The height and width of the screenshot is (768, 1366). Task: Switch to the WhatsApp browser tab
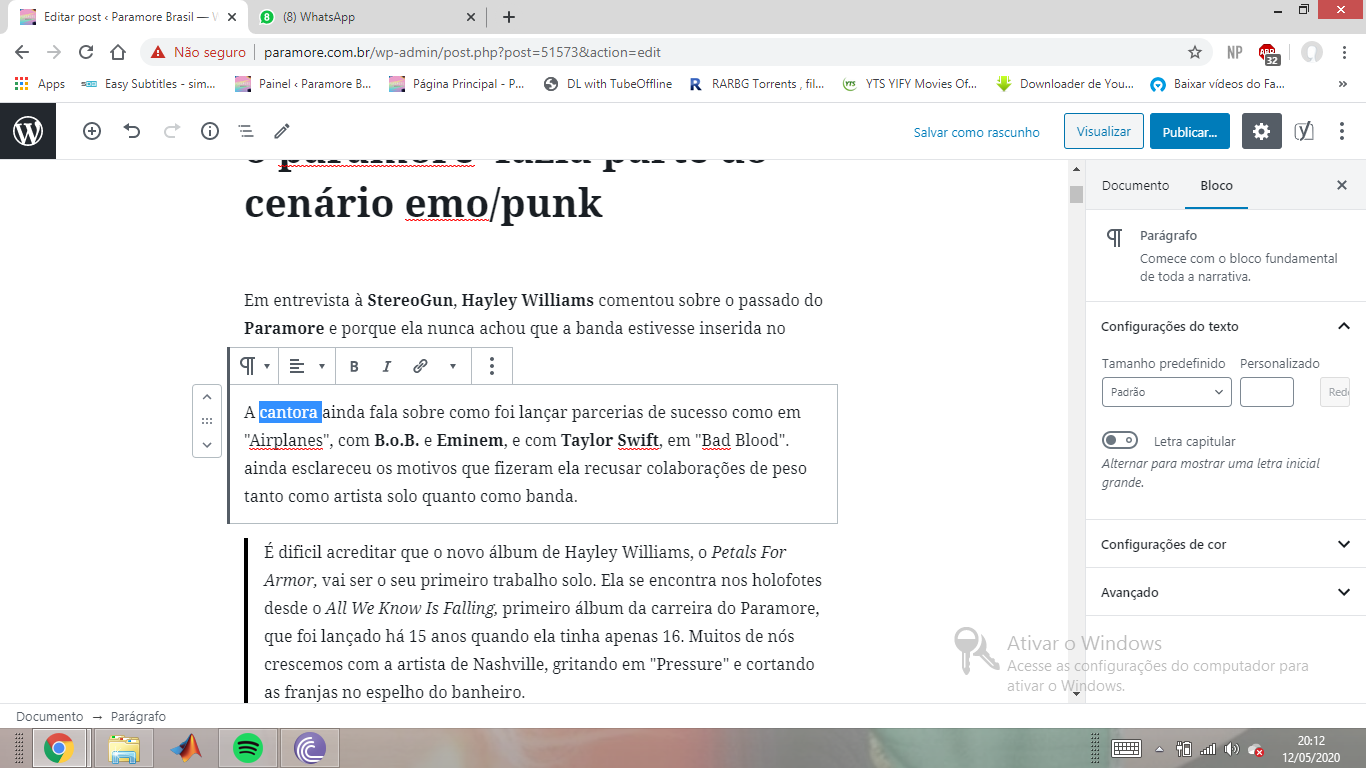[367, 17]
